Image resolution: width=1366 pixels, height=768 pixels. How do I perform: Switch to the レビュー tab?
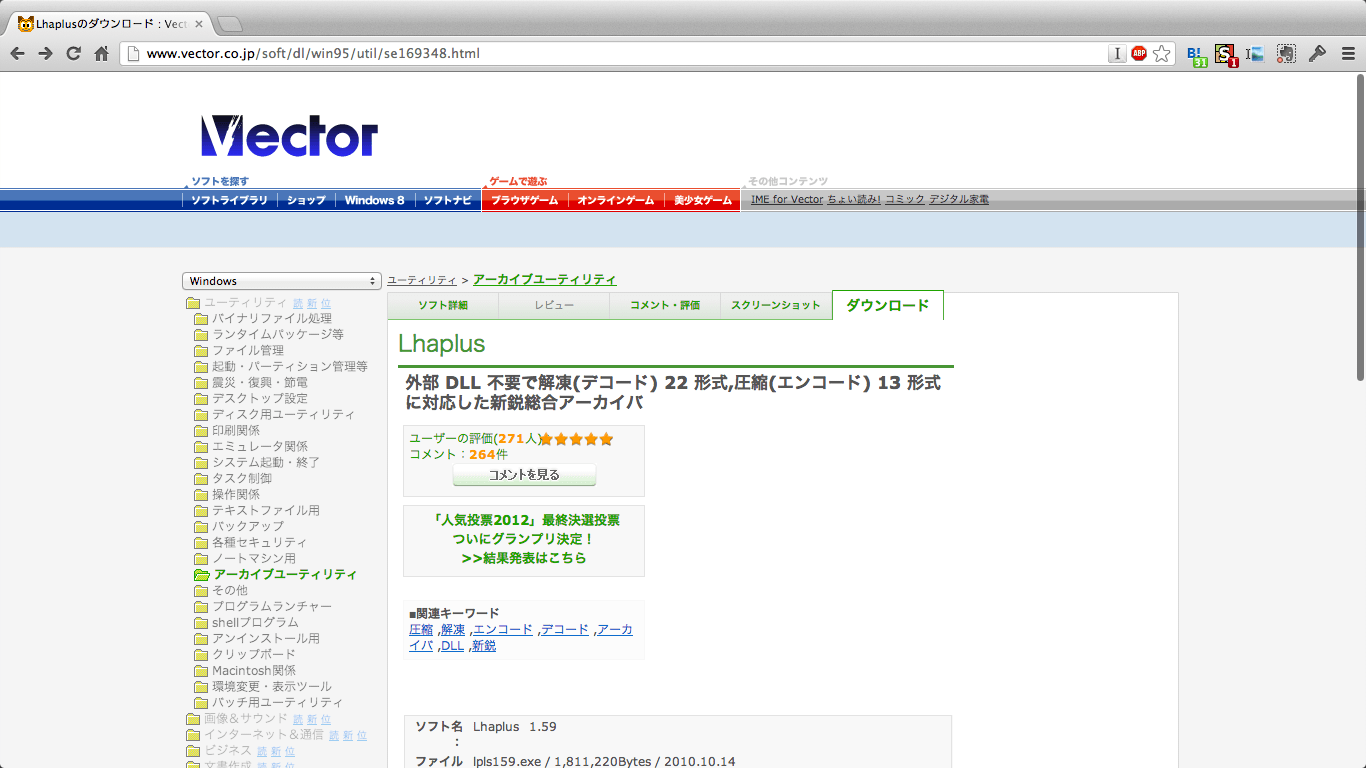coord(554,305)
